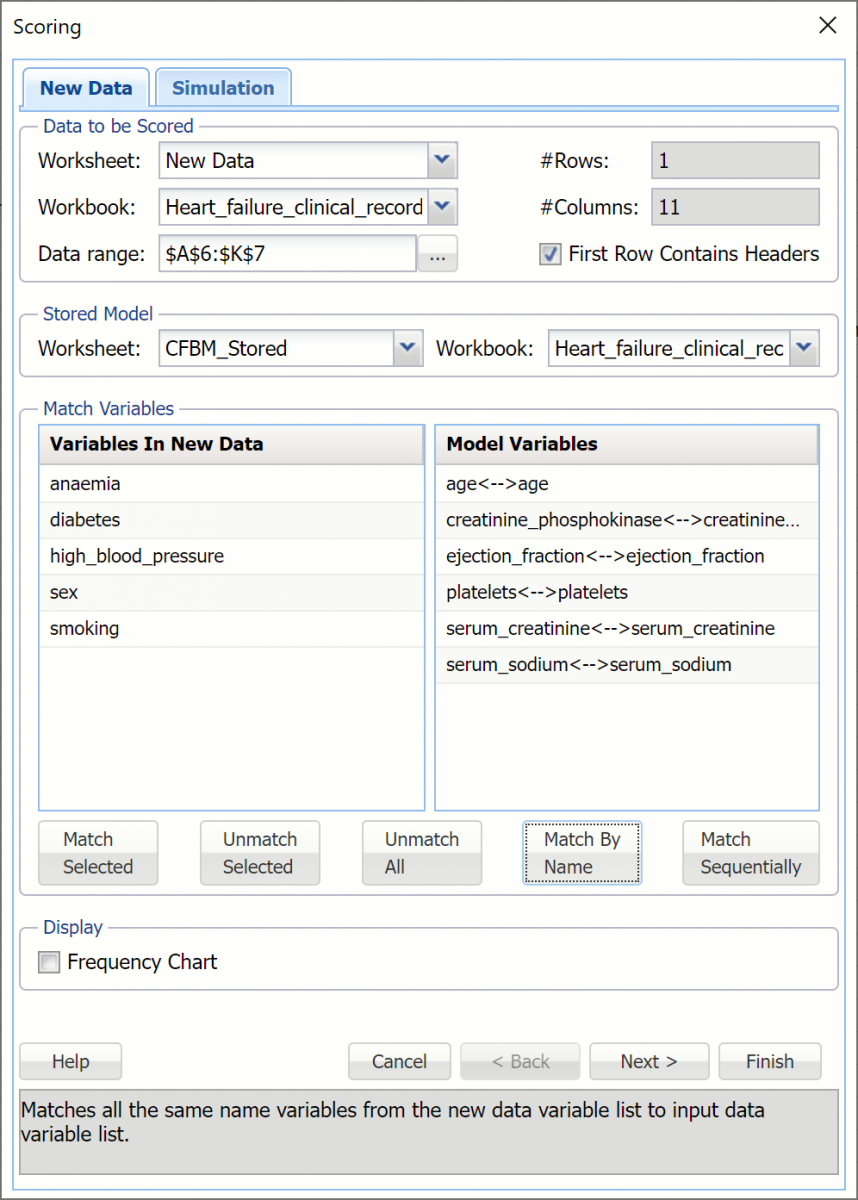Image resolution: width=858 pixels, height=1200 pixels.
Task: Open the data Worksheet dropdown showing New Data
Action: click(442, 160)
